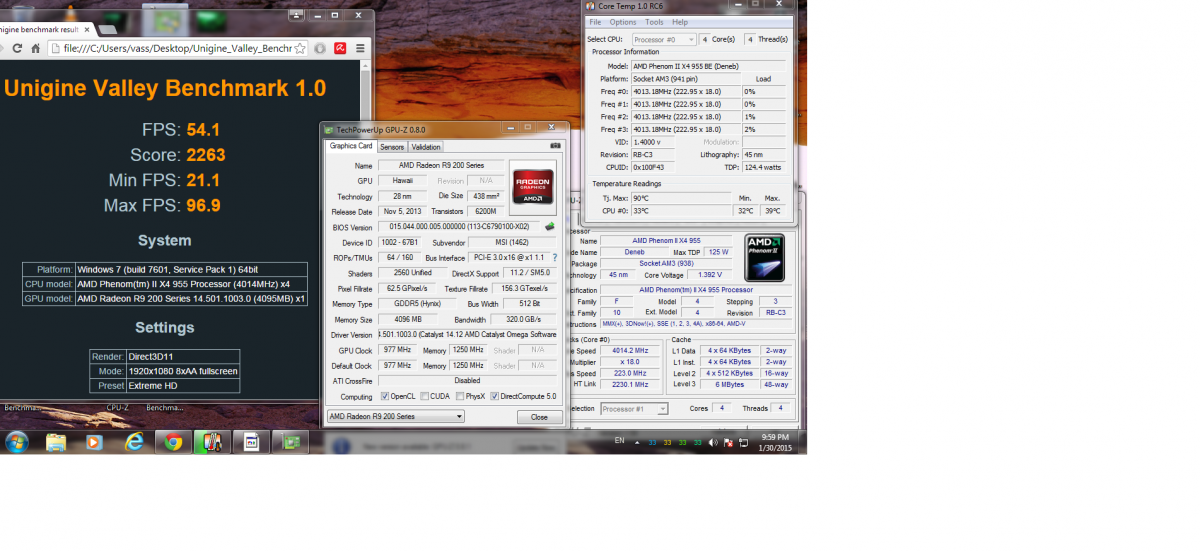Click the BIOS save chip icon in GPU-Z
The image size is (1200, 551).
point(550,226)
